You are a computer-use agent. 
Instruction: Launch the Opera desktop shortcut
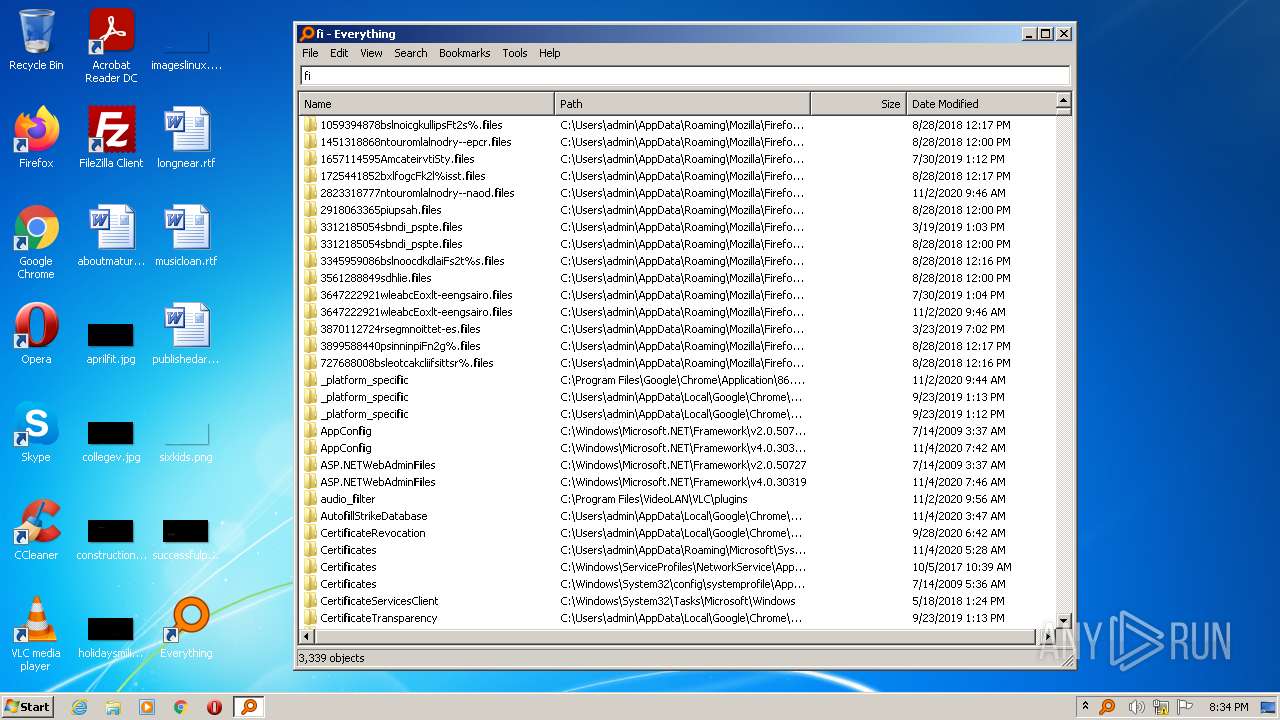click(36, 334)
